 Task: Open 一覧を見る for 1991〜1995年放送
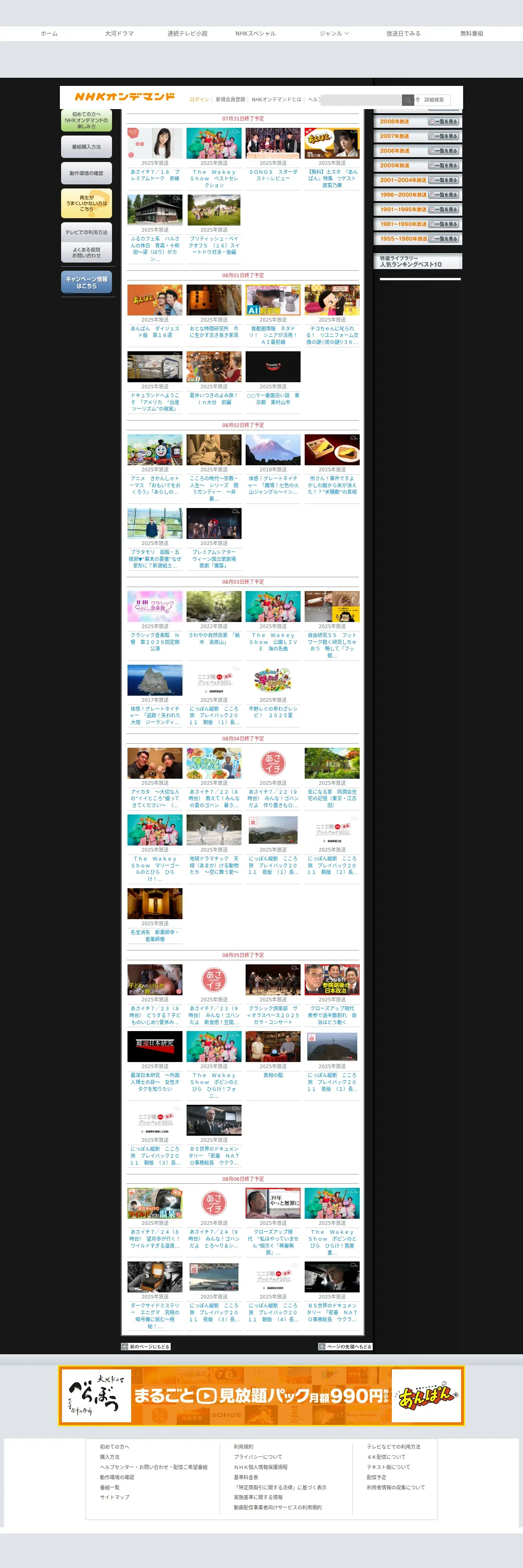click(x=443, y=209)
